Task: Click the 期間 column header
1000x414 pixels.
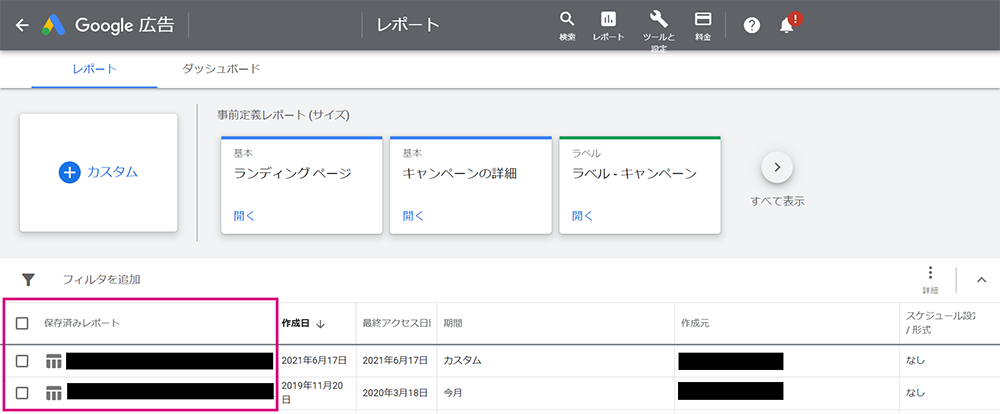Action: tap(453, 323)
